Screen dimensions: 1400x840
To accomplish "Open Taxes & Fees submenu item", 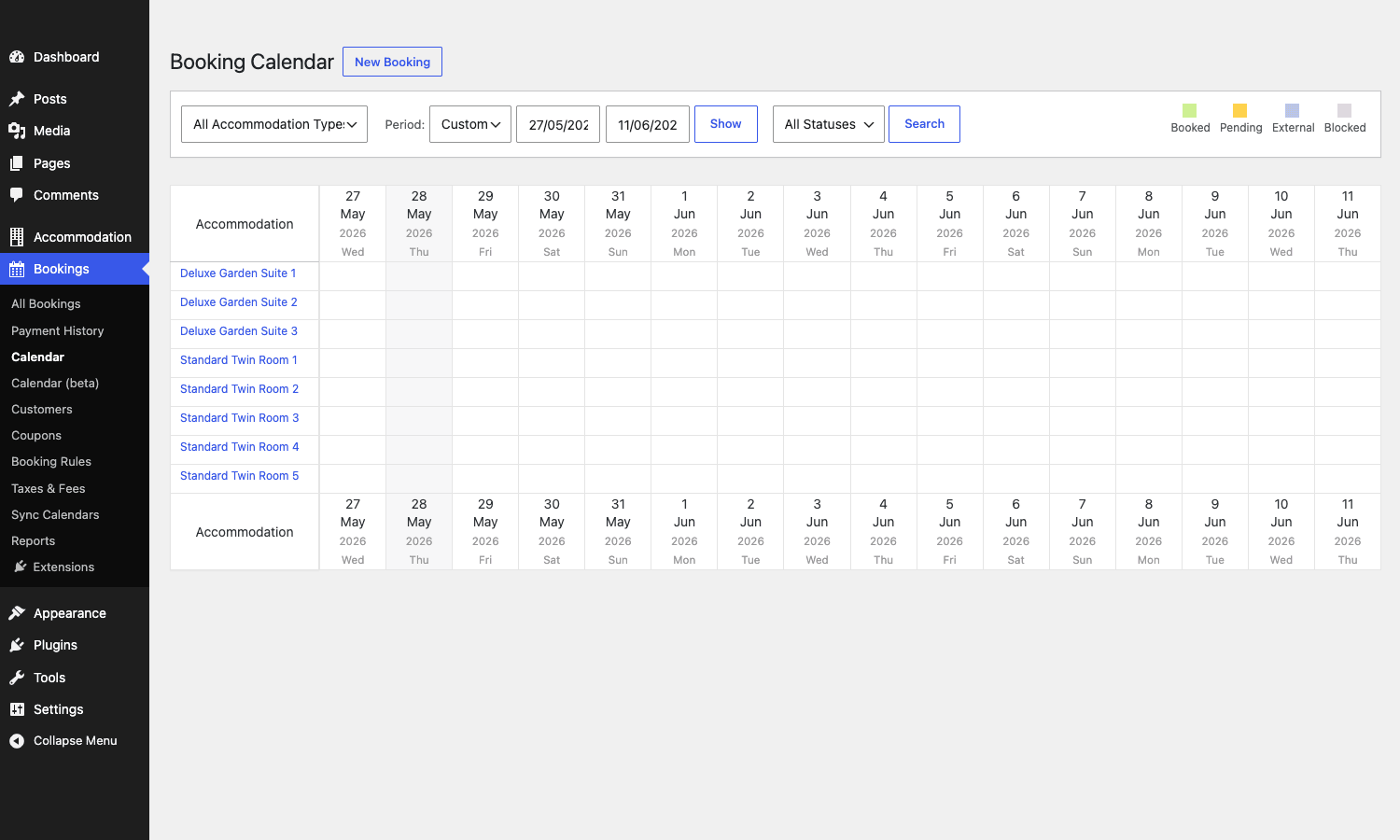I will (x=49, y=488).
